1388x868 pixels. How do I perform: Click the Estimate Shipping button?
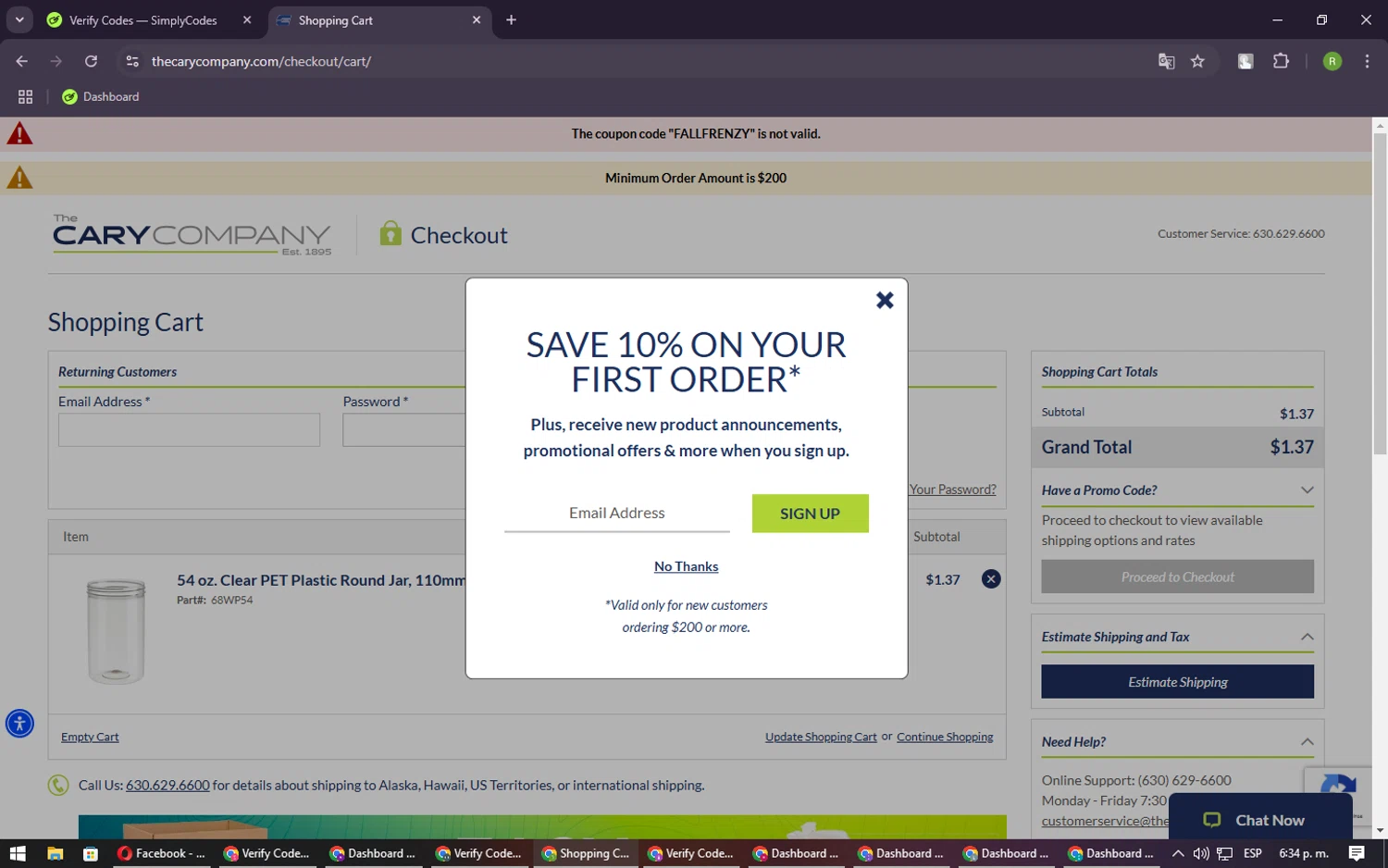coord(1177,682)
